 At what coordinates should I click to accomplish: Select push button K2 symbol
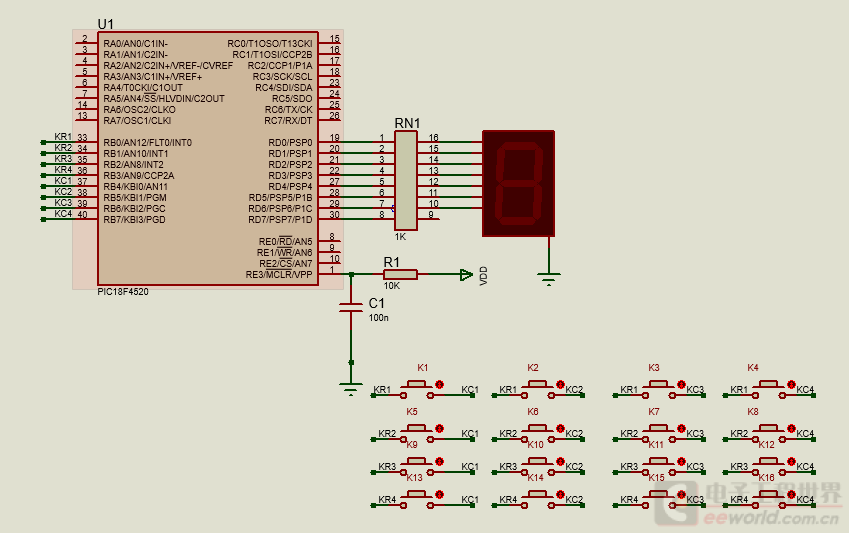click(x=538, y=391)
